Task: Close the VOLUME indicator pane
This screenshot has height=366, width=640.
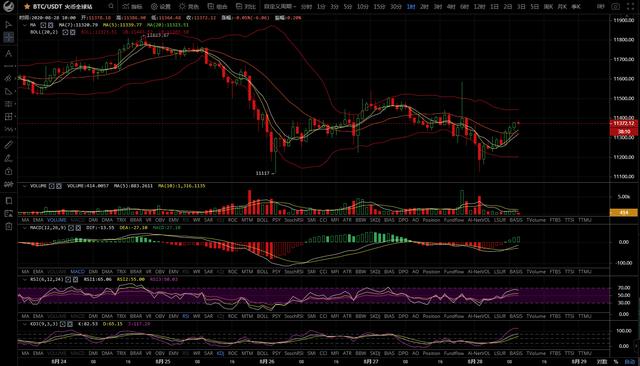Action: coord(59,186)
